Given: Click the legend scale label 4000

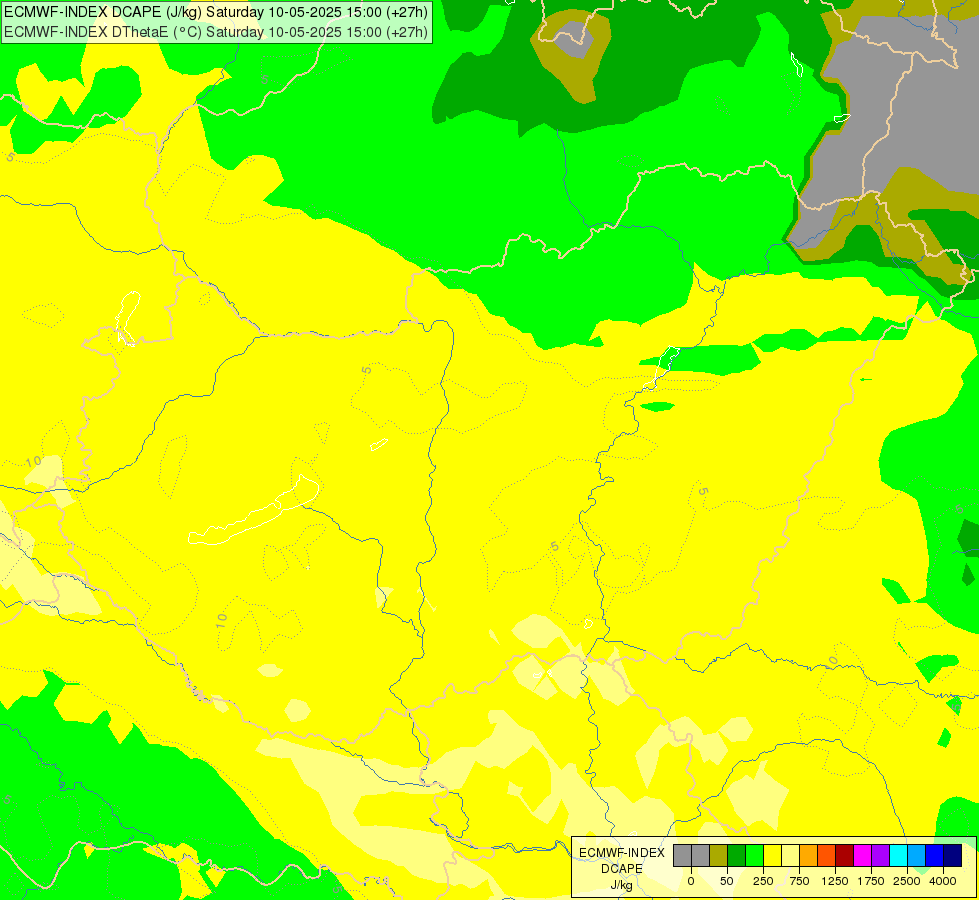Looking at the screenshot, I should (x=943, y=881).
